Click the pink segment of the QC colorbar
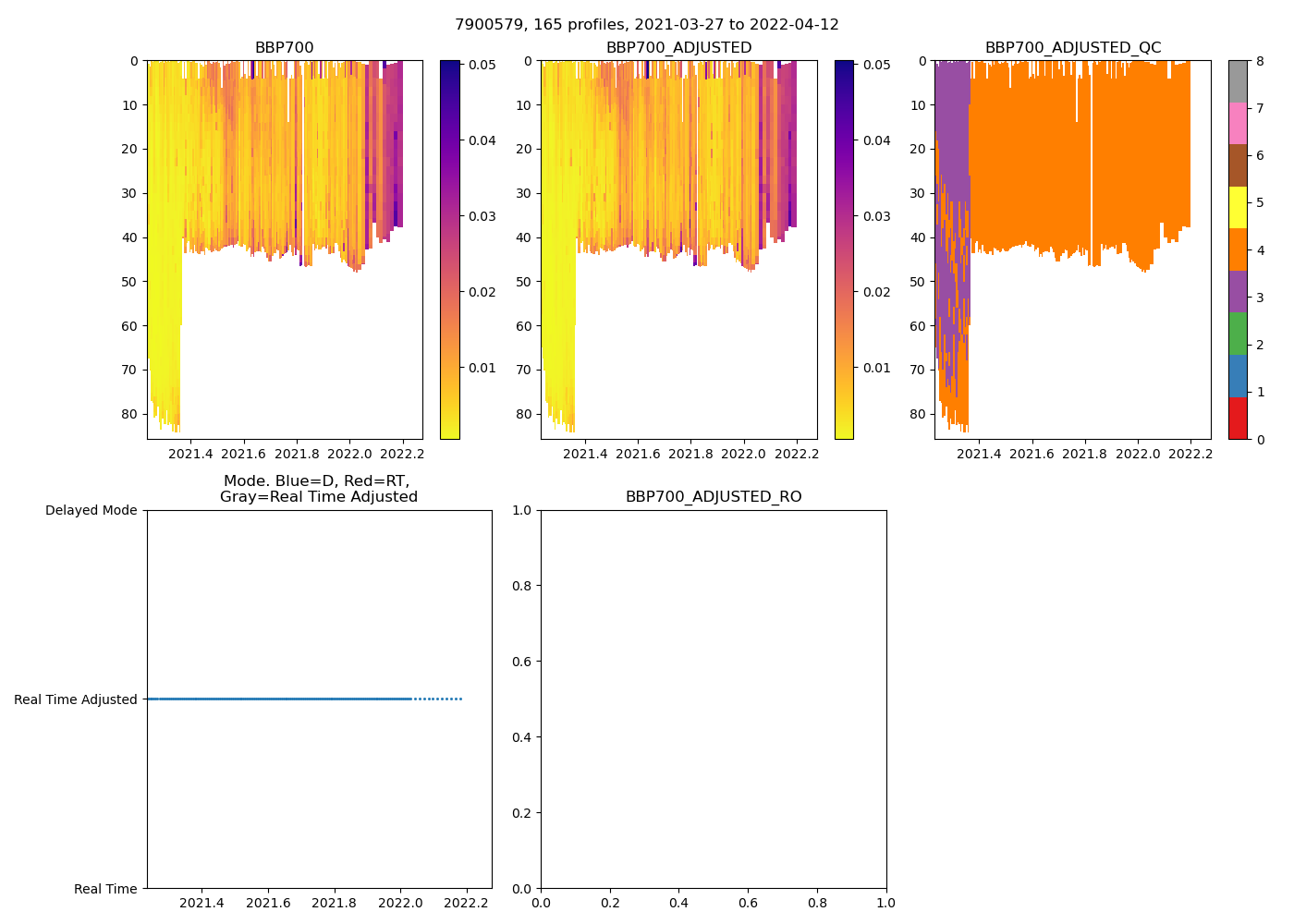 tap(1238, 123)
